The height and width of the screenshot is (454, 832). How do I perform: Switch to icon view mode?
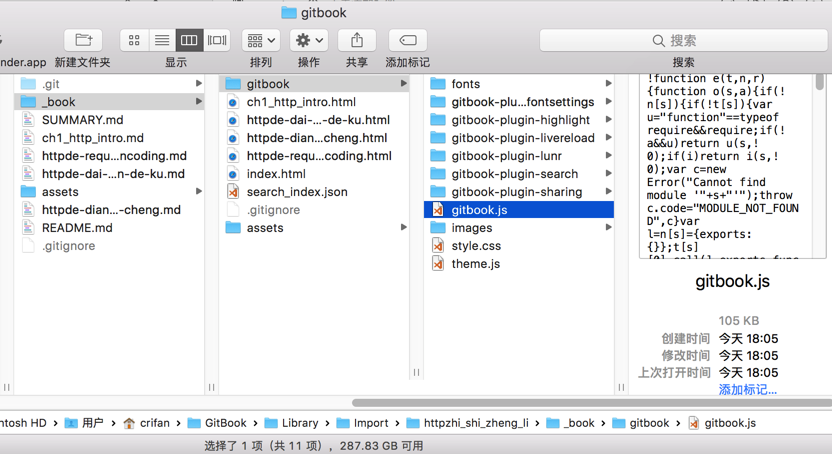pyautogui.click(x=134, y=40)
